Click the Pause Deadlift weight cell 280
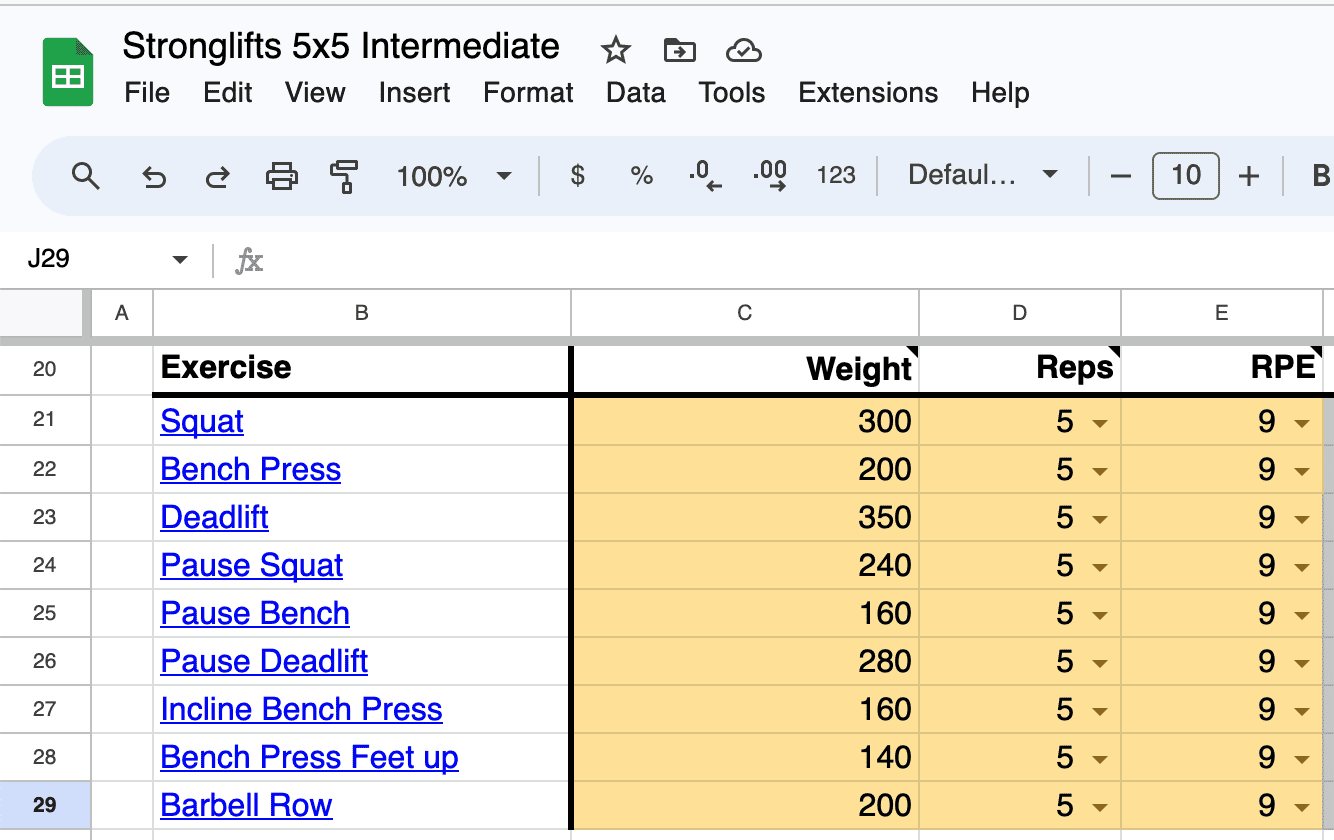The width and height of the screenshot is (1334, 840). (x=745, y=662)
